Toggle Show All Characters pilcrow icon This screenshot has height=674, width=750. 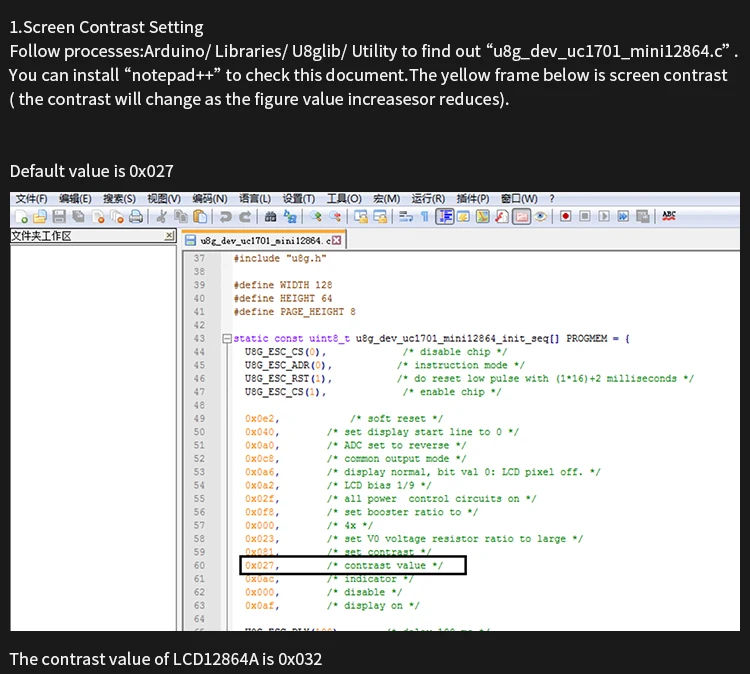tap(425, 217)
